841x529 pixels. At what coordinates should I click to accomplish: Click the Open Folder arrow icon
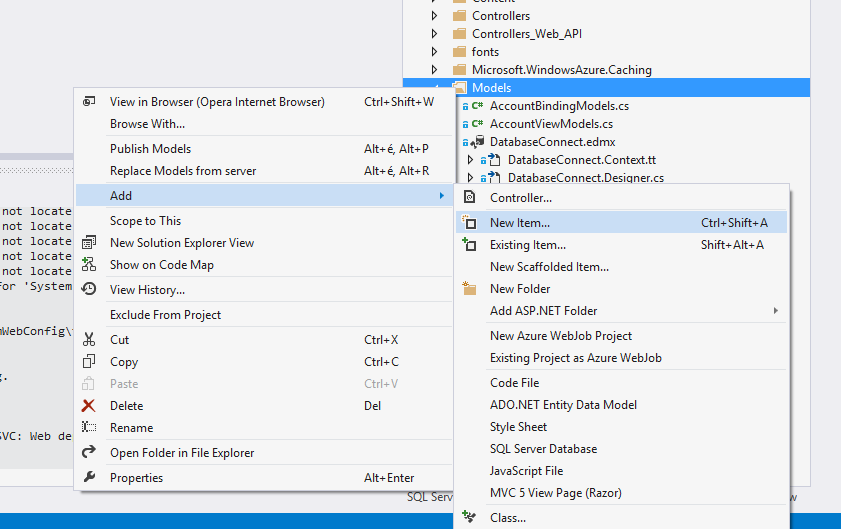coord(89,452)
